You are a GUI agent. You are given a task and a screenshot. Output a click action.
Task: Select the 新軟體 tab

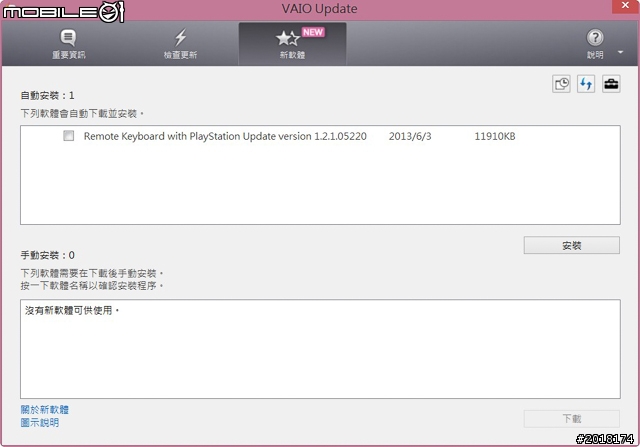click(293, 44)
